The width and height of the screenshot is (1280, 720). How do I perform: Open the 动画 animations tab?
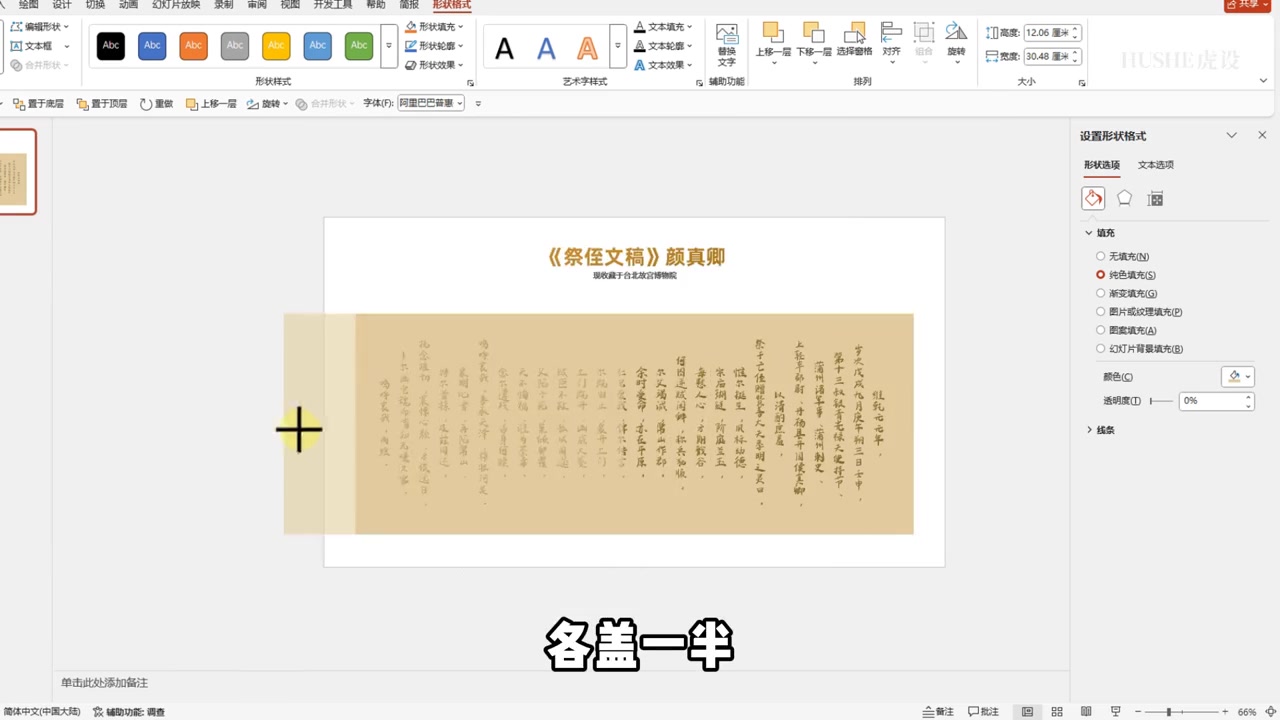[x=128, y=5]
